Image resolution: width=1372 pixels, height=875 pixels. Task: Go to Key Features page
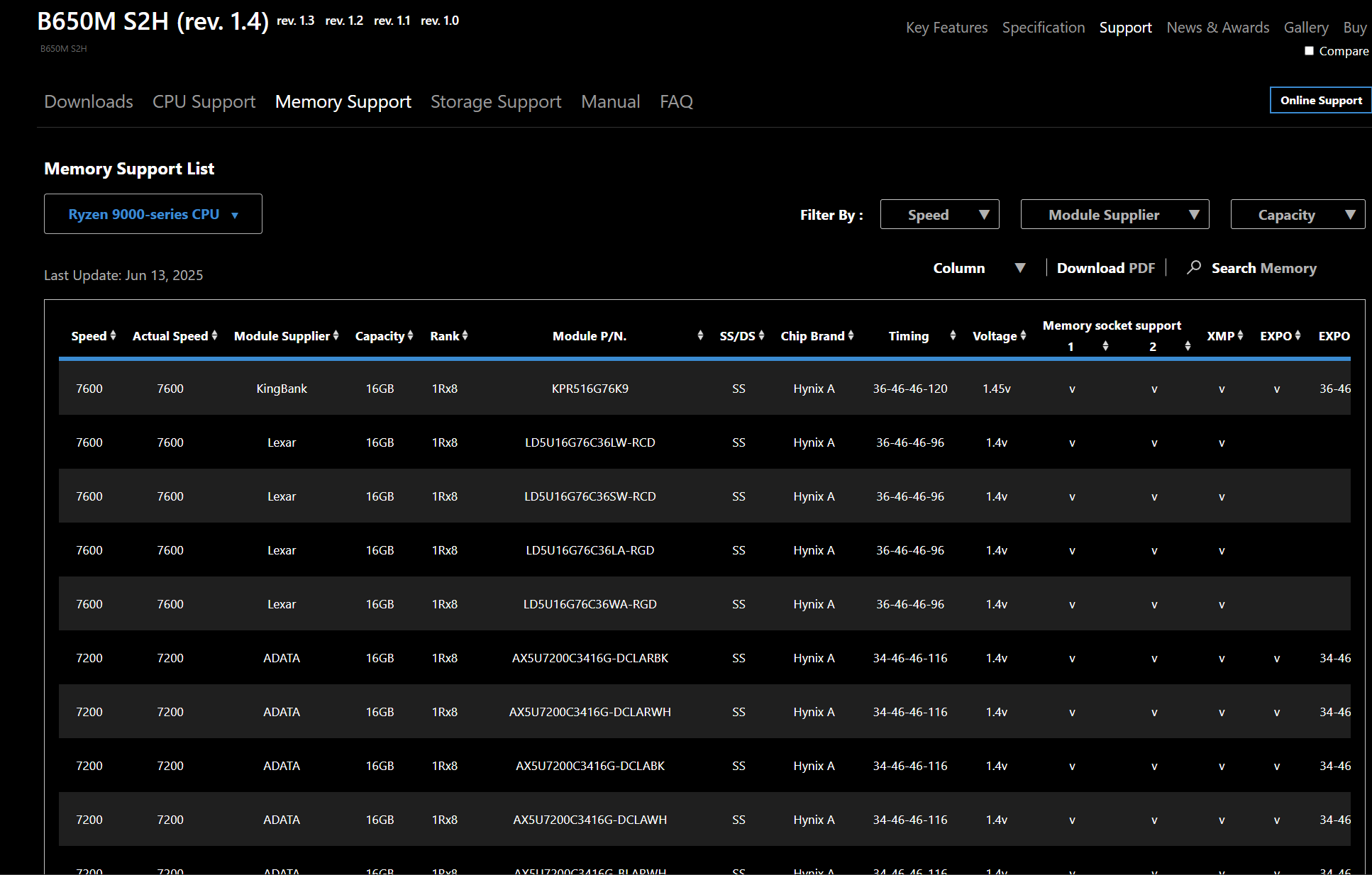[x=947, y=28]
